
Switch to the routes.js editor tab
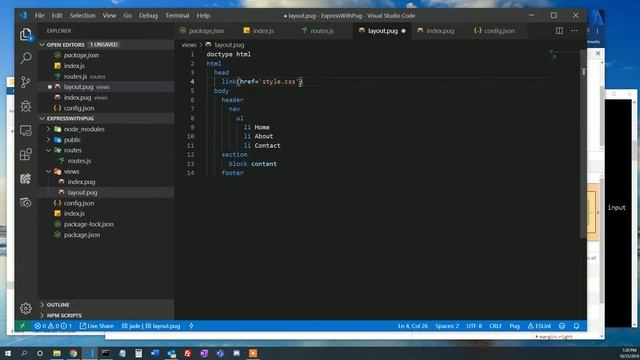coord(322,31)
